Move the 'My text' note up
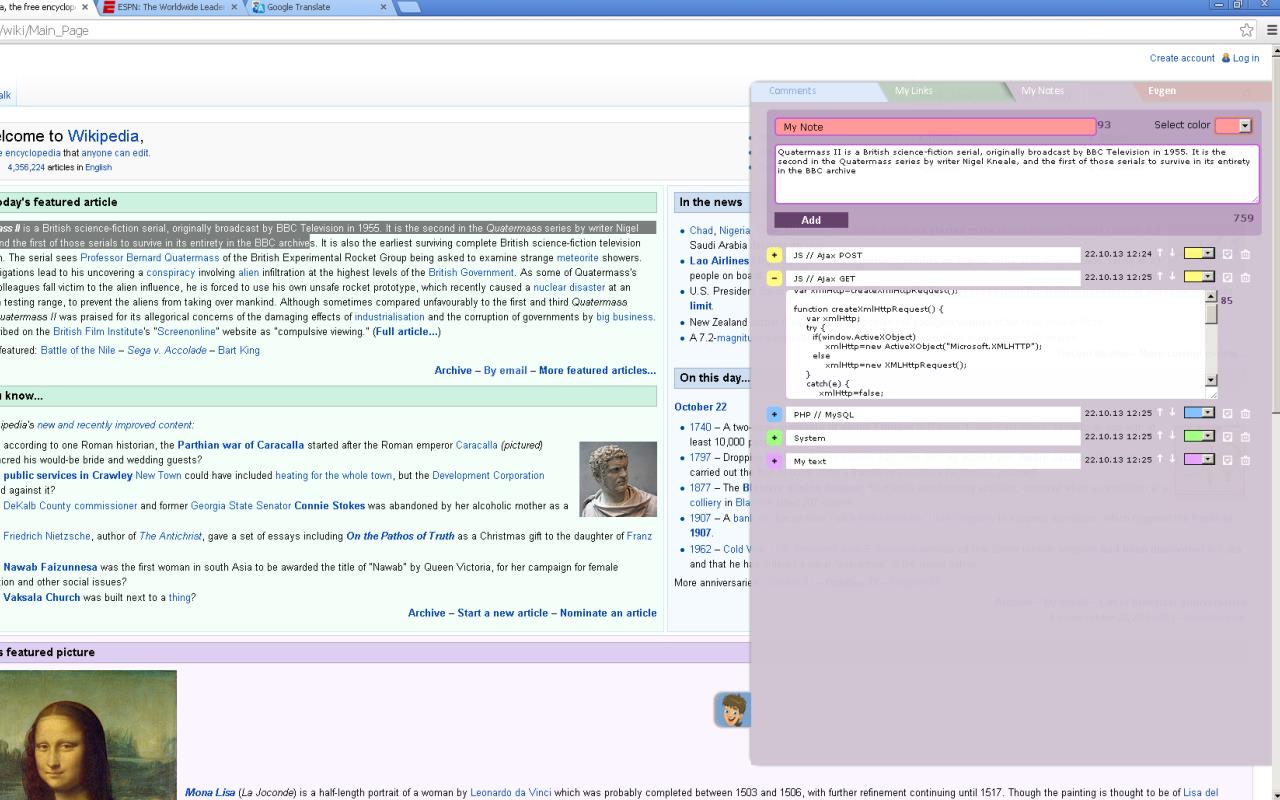 pos(1160,459)
